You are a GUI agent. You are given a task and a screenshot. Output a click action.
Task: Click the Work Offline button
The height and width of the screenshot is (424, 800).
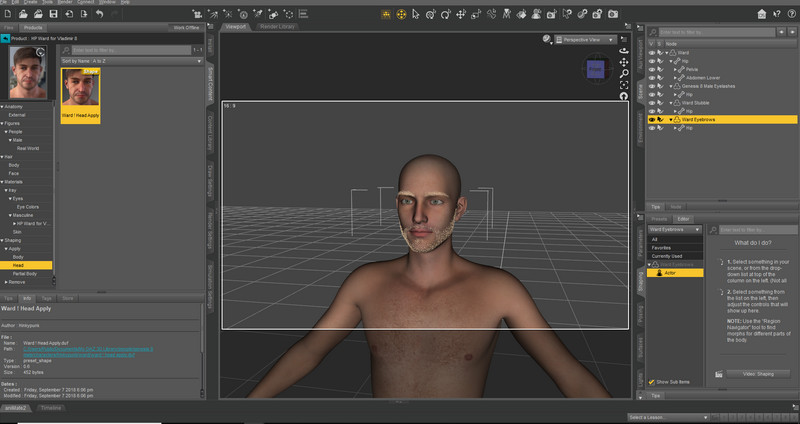[x=186, y=27]
